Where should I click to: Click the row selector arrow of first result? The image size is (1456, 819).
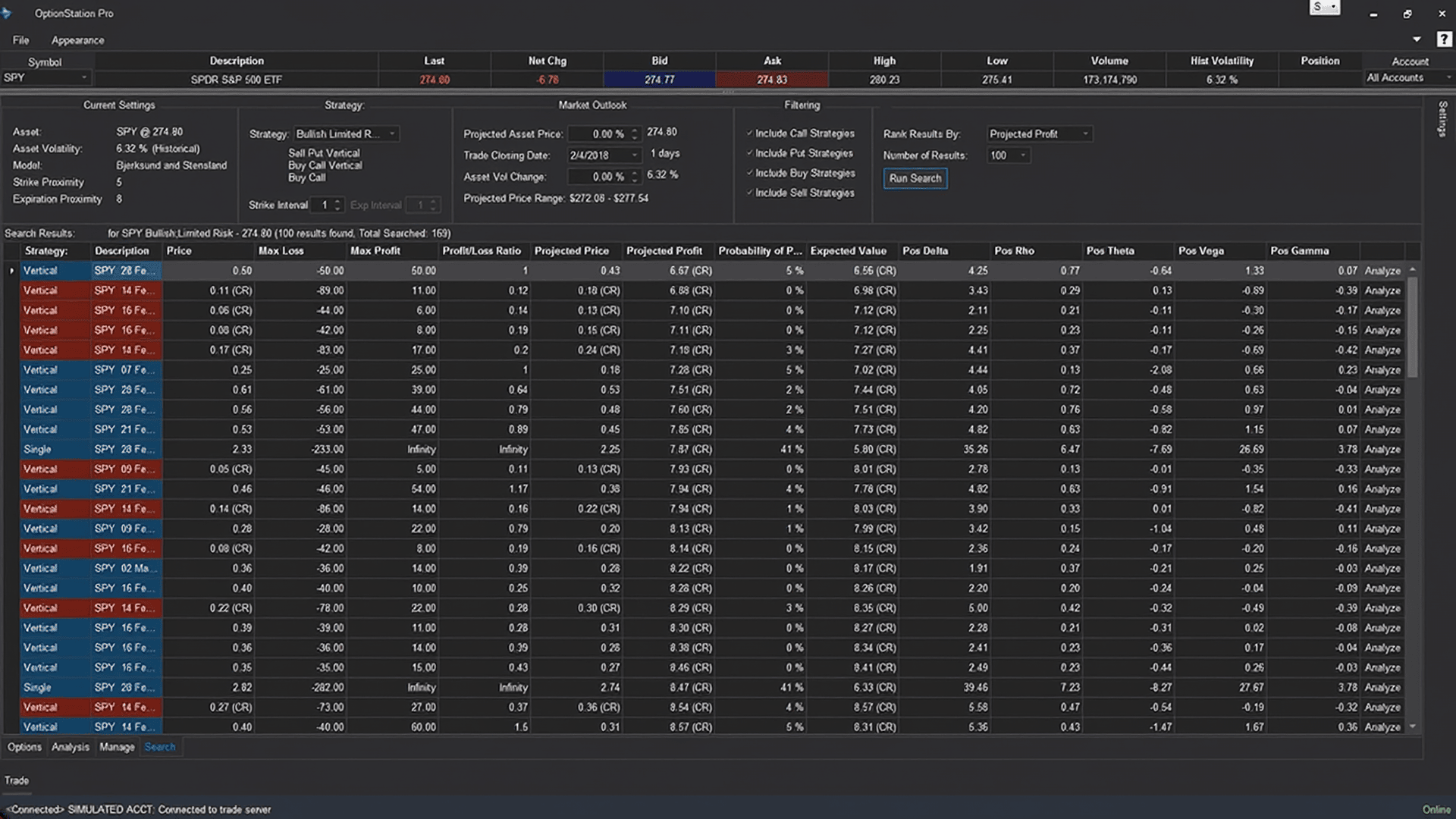coord(11,271)
